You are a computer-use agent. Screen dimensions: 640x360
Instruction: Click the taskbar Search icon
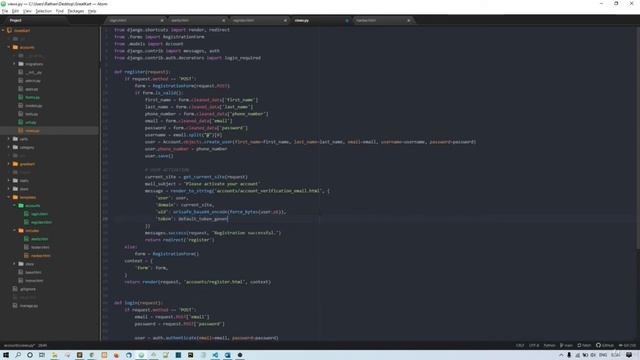coord(18,355)
